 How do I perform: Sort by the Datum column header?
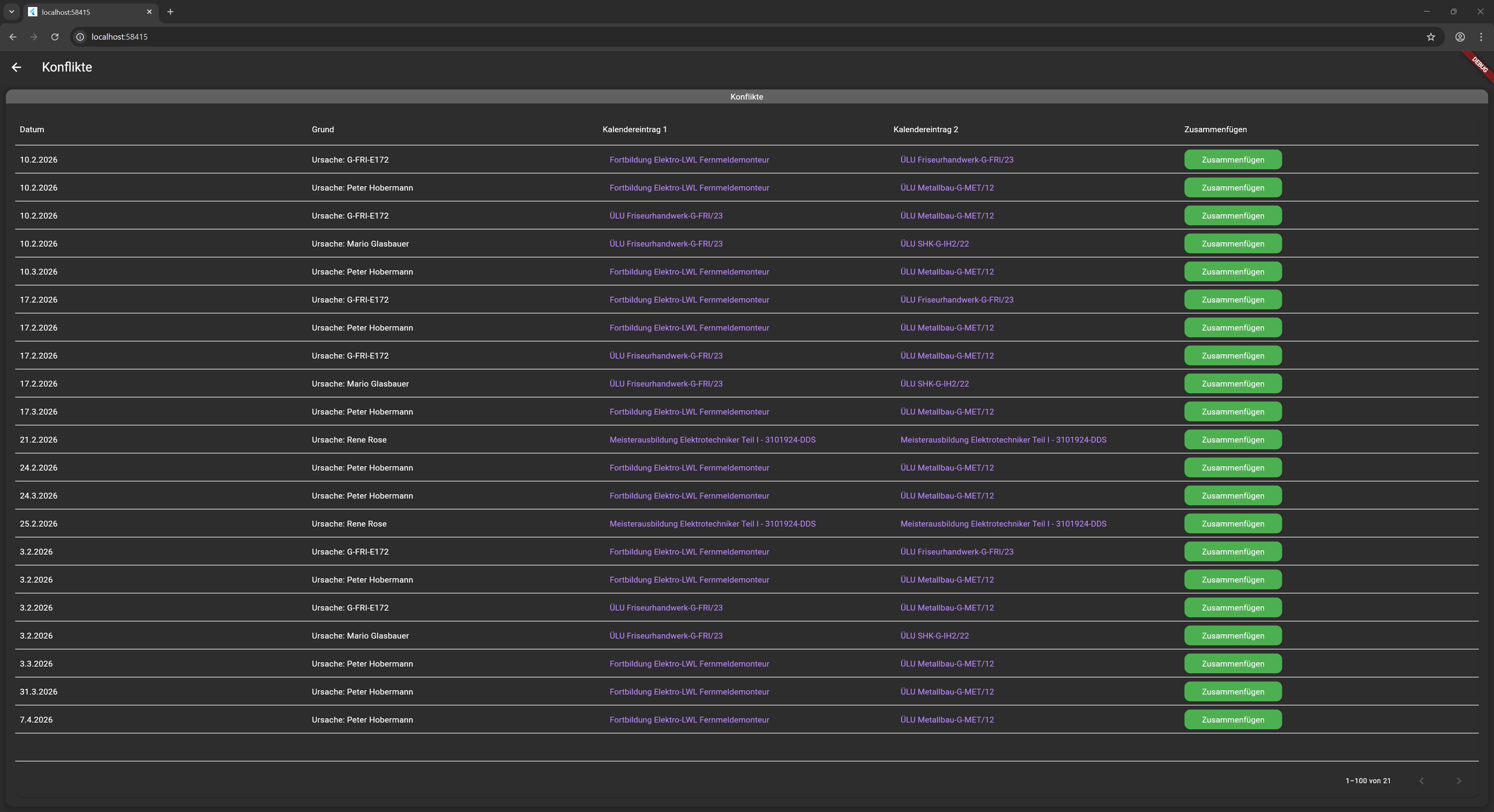(x=32, y=129)
